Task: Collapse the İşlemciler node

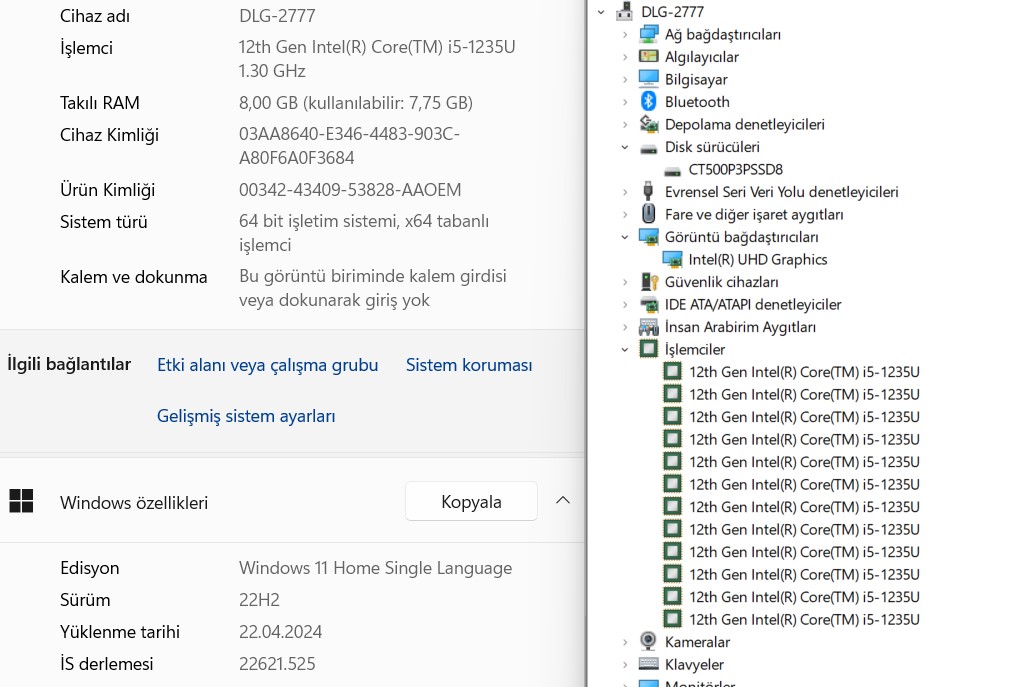Action: tap(625, 350)
